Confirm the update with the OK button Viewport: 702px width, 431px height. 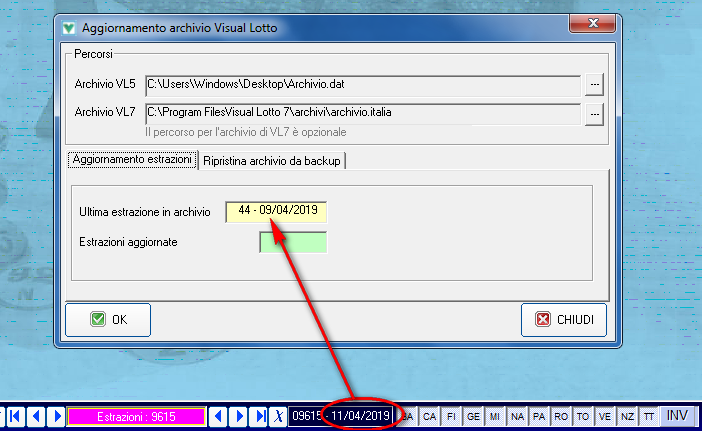click(x=108, y=320)
